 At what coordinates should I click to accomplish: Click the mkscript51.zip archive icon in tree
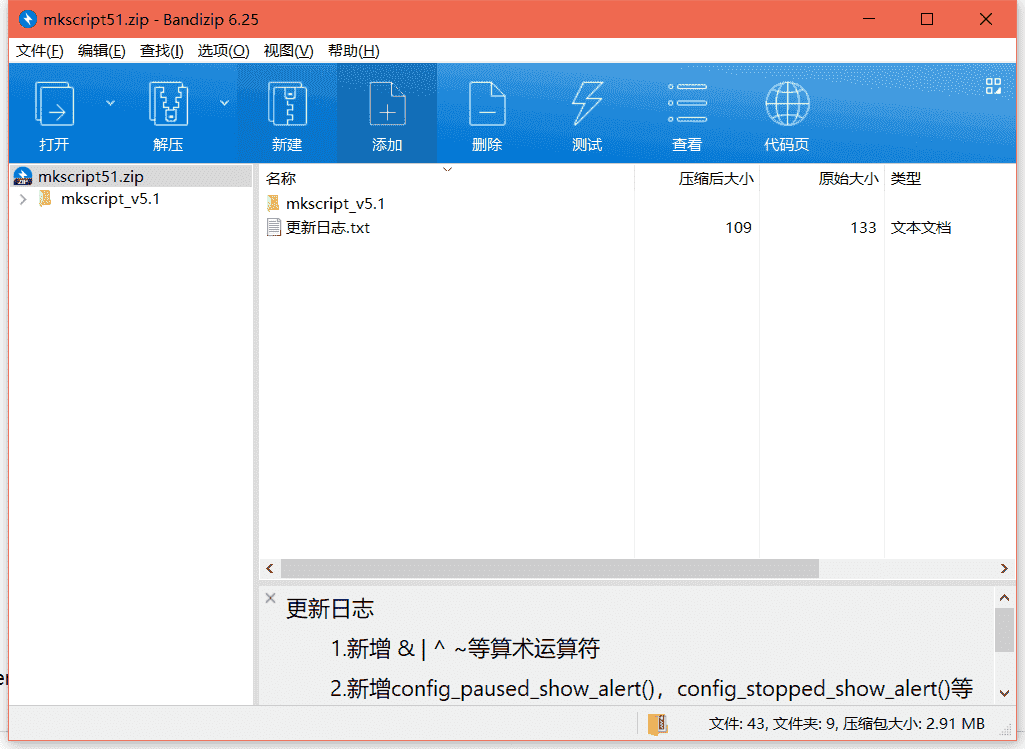click(23, 176)
